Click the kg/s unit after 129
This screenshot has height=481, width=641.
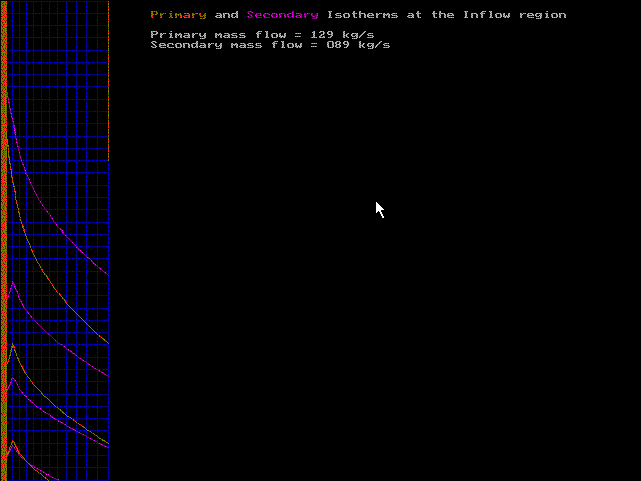352,35
